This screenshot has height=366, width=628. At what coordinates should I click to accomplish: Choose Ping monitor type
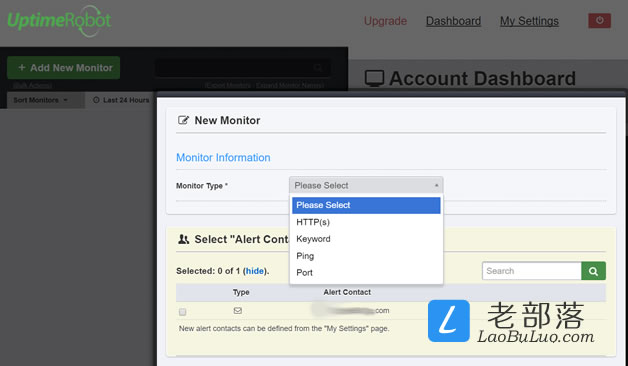(366, 255)
